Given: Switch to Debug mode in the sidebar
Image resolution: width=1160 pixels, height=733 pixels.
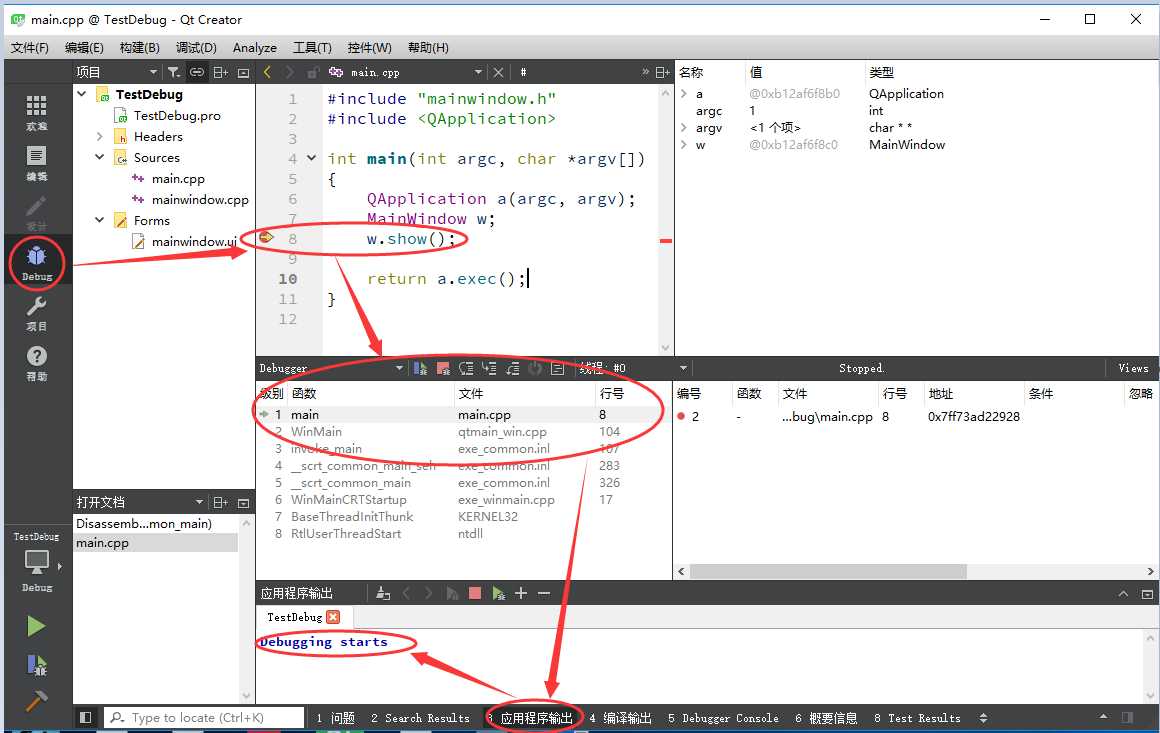Looking at the screenshot, I should pyautogui.click(x=36, y=263).
